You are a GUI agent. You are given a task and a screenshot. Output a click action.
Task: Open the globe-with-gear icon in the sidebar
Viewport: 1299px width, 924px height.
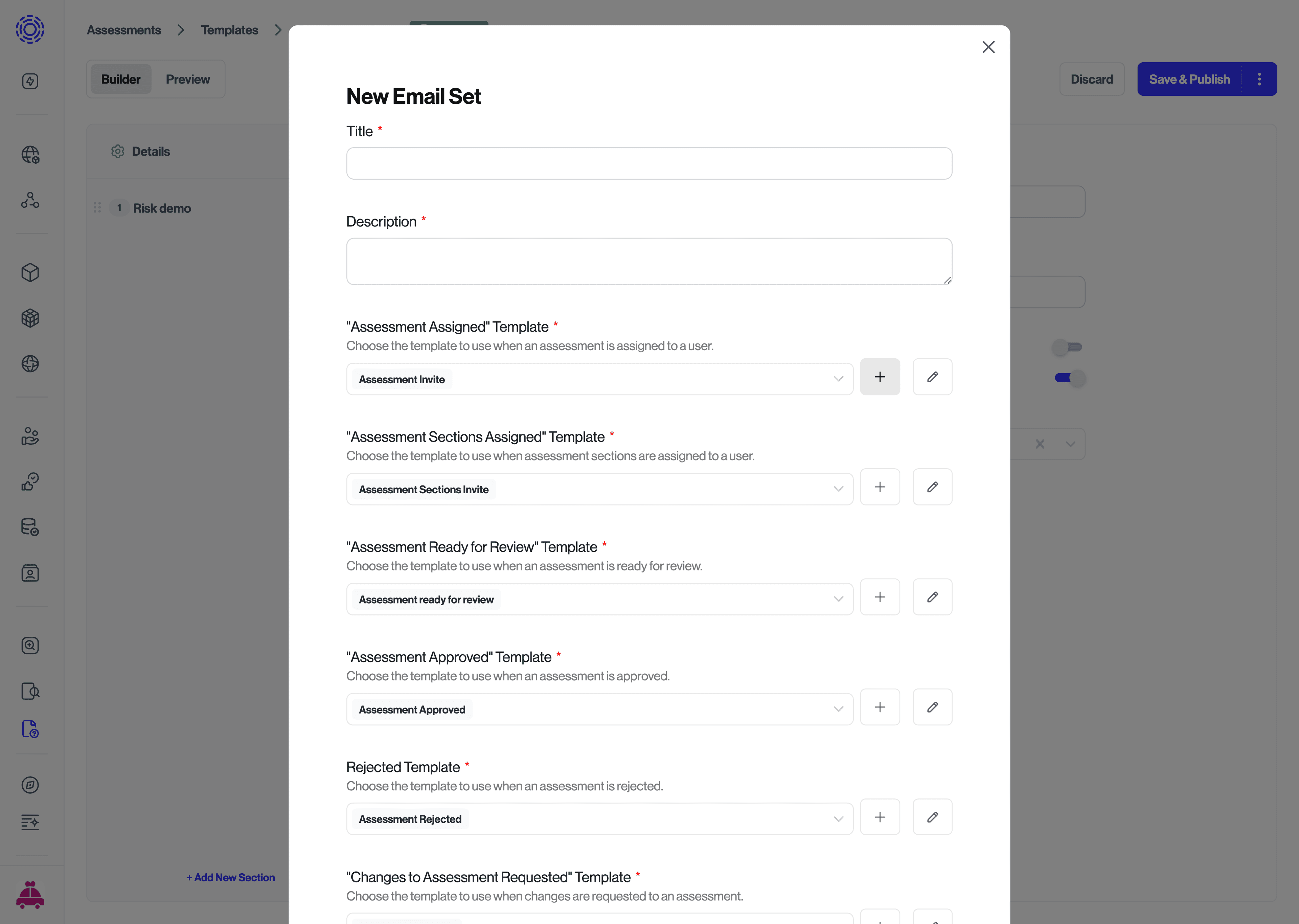(x=30, y=154)
